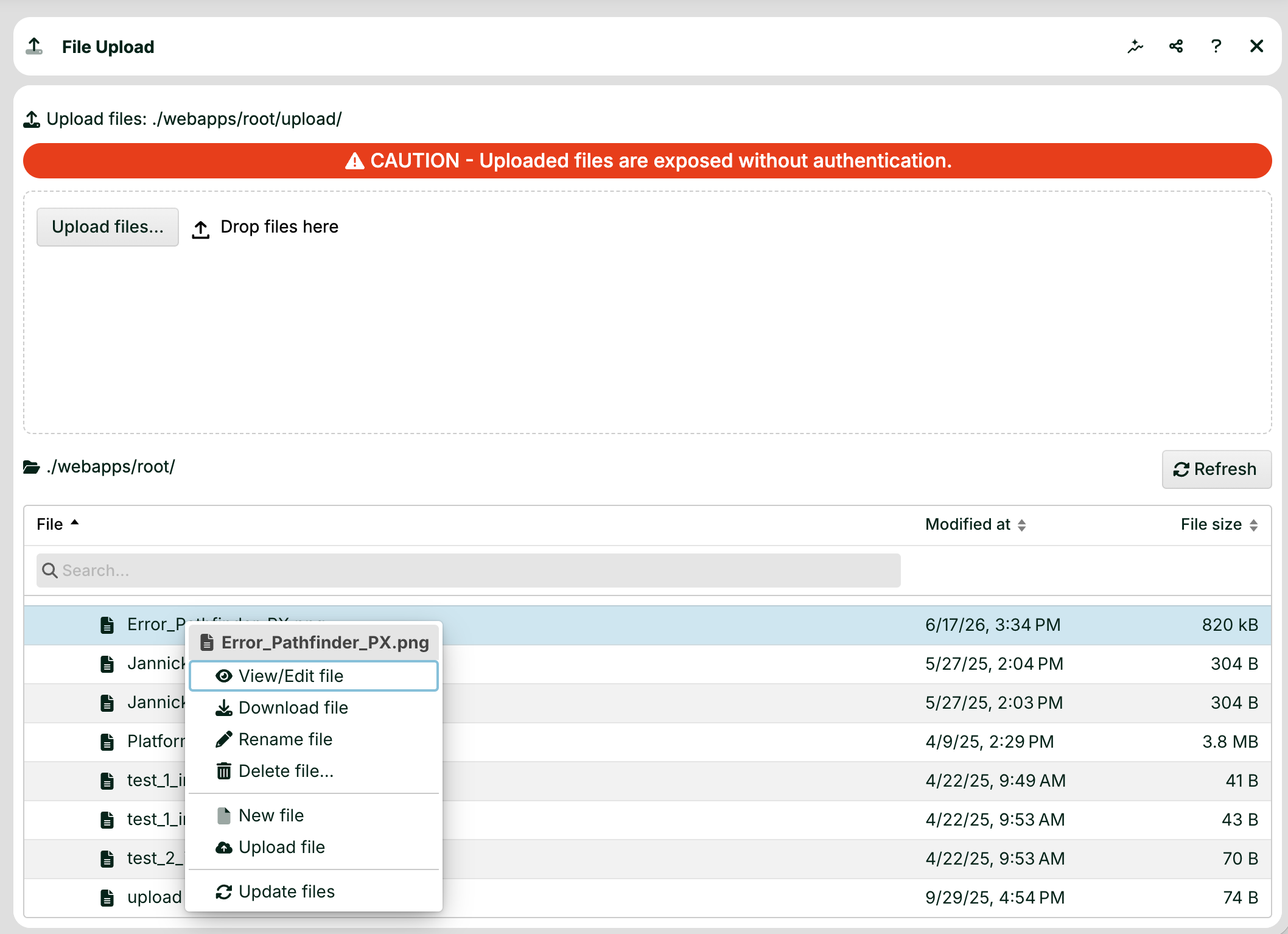Close the File Upload dialog

1256,46
